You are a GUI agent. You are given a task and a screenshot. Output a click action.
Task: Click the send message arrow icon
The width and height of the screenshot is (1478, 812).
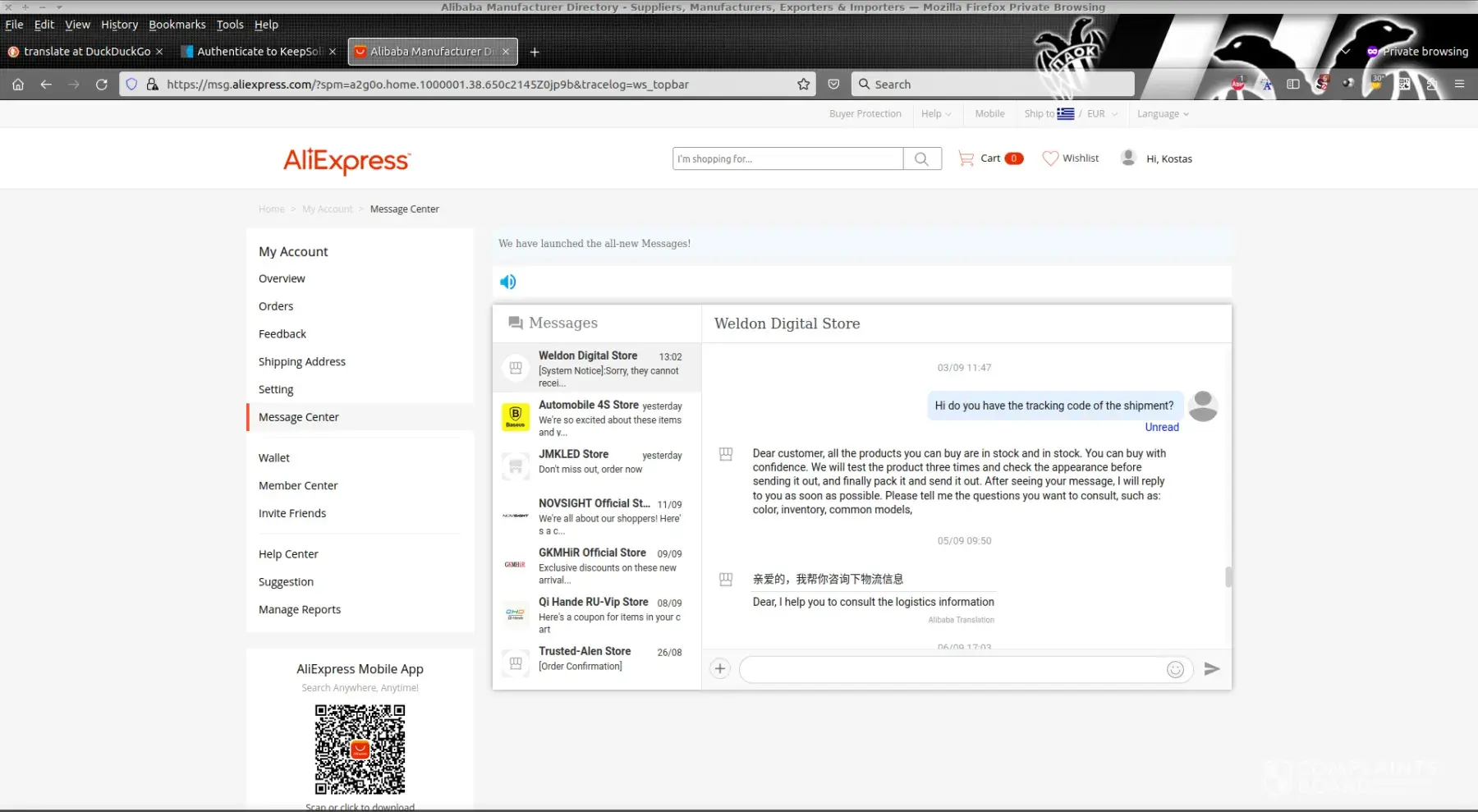1211,669
